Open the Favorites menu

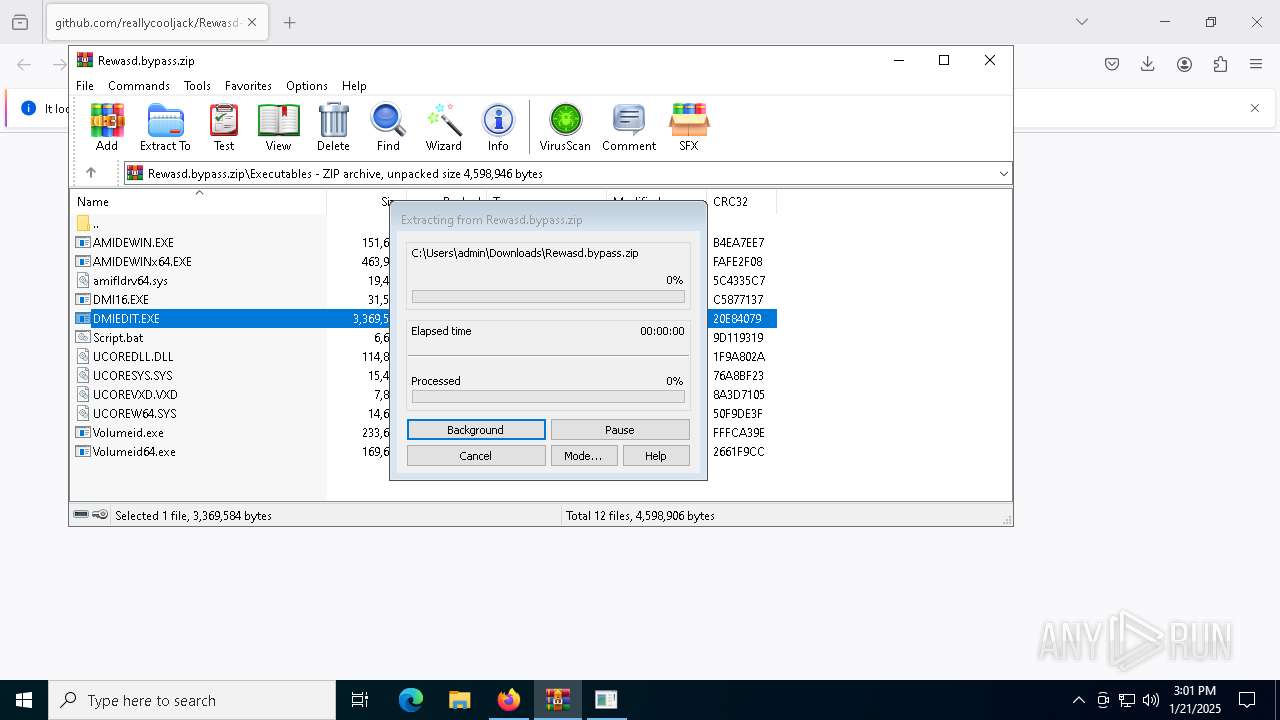[248, 86]
